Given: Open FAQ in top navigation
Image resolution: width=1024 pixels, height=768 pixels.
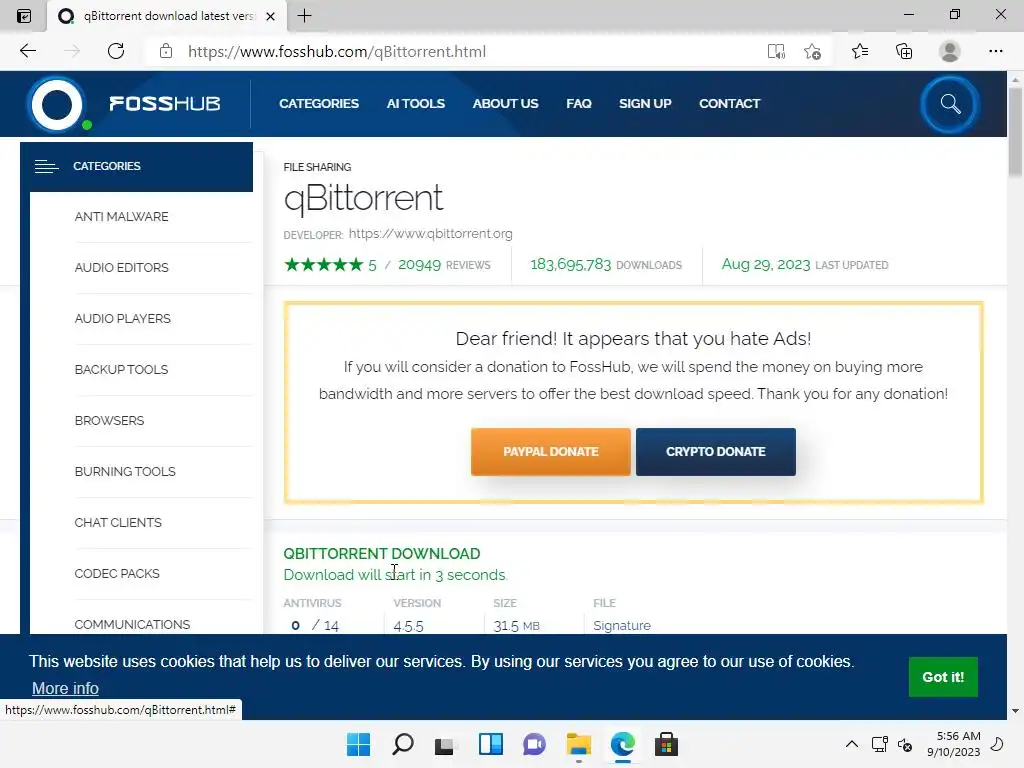Looking at the screenshot, I should [579, 104].
